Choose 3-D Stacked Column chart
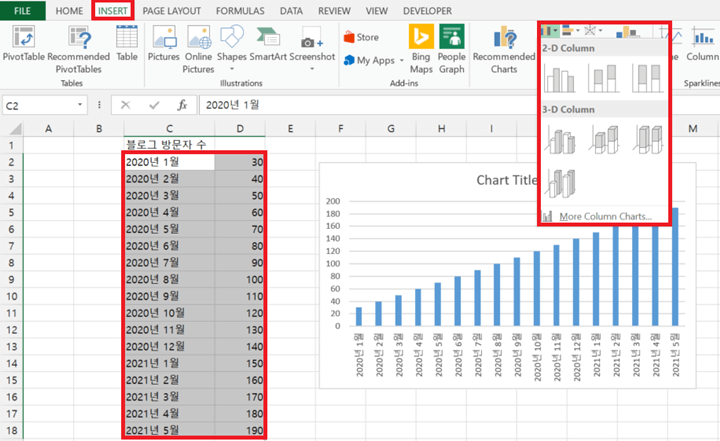The image size is (720, 441). (603, 140)
